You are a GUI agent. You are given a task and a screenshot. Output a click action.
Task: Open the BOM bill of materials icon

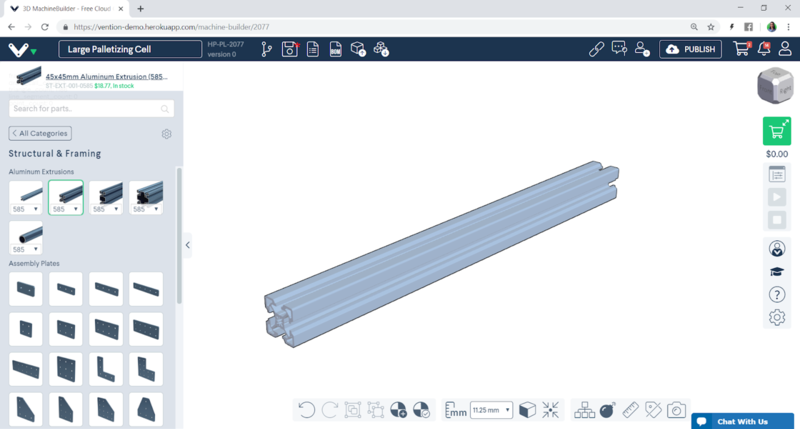(335, 49)
